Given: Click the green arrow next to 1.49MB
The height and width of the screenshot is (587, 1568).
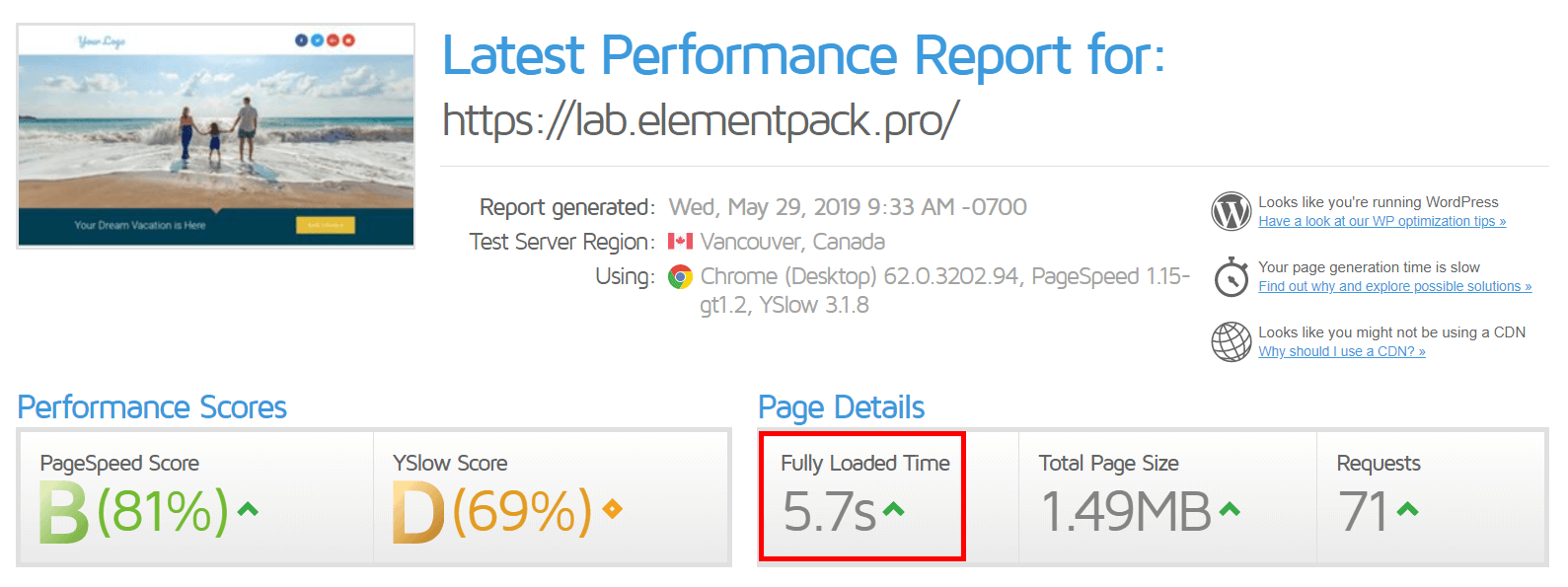Looking at the screenshot, I should tap(1229, 509).
